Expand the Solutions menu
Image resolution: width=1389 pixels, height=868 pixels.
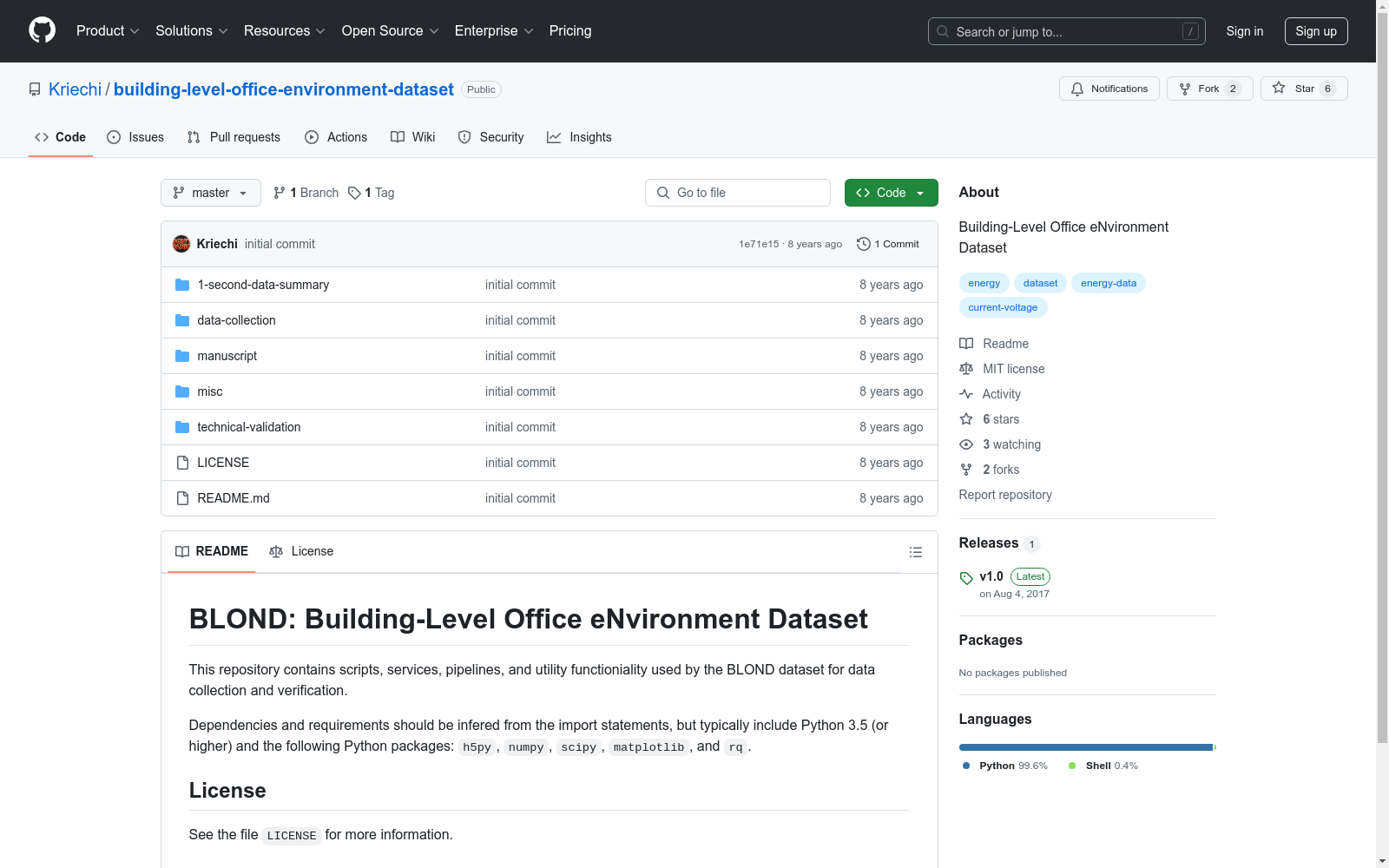(192, 31)
